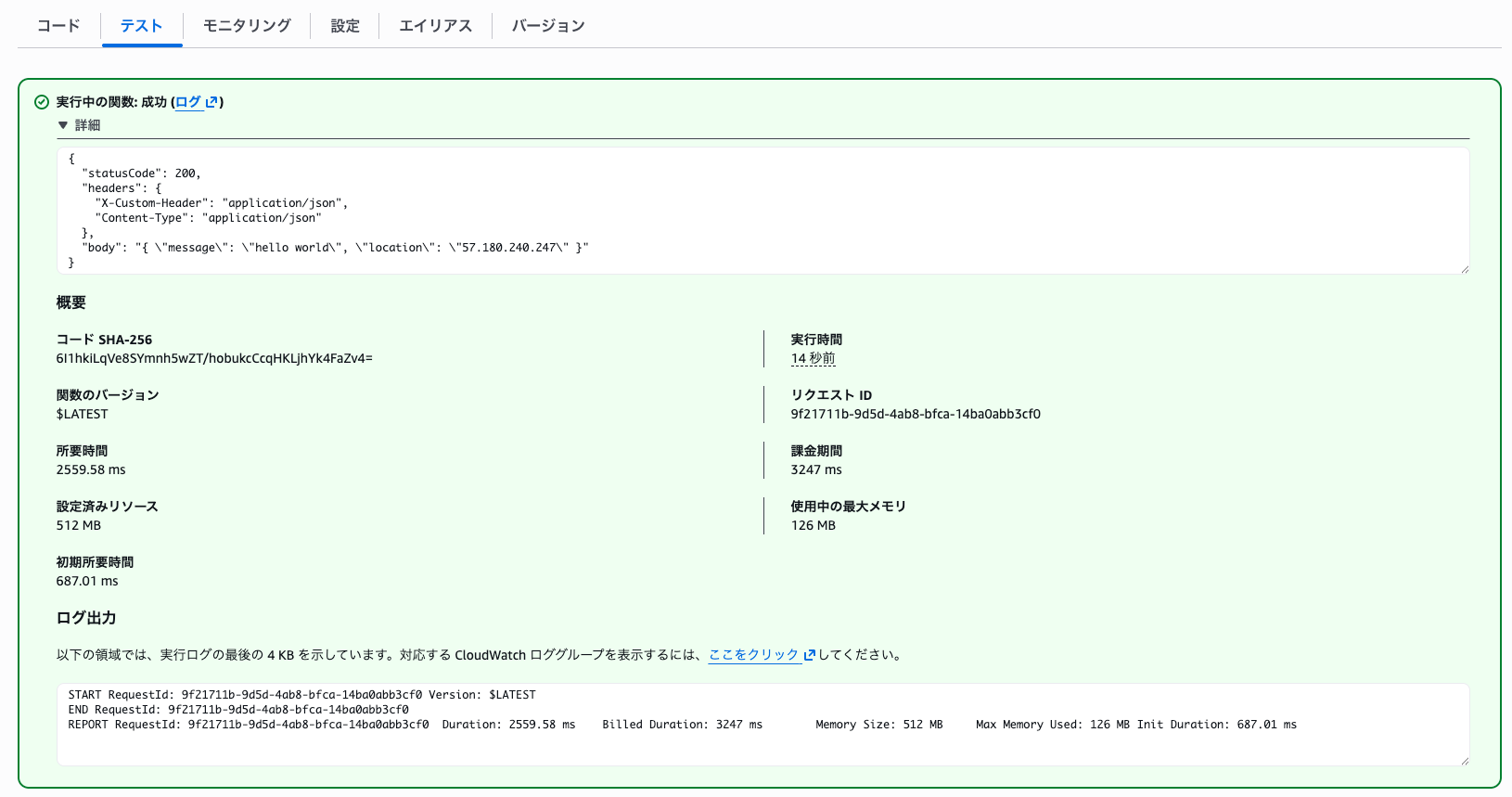Image resolution: width=1512 pixels, height=797 pixels.
Task: Click the 概要 section heading
Action: tap(71, 302)
